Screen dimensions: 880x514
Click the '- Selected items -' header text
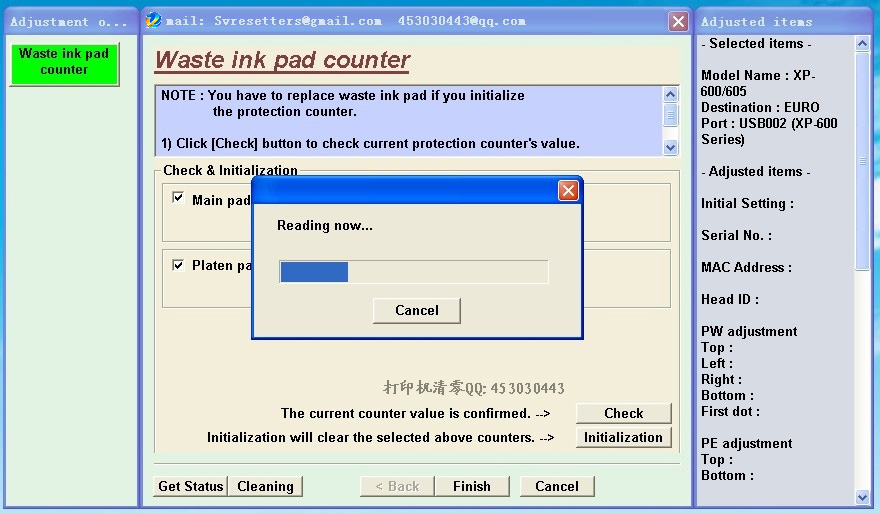pyautogui.click(x=756, y=44)
